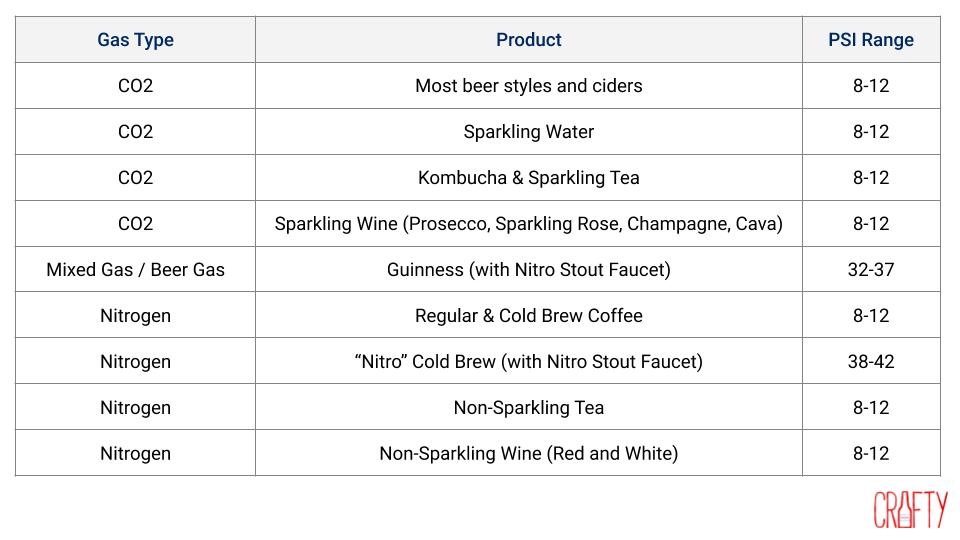The width and height of the screenshot is (960, 540).
Task: Click the "Nitro" Cold Brew product cell
Action: (x=528, y=362)
